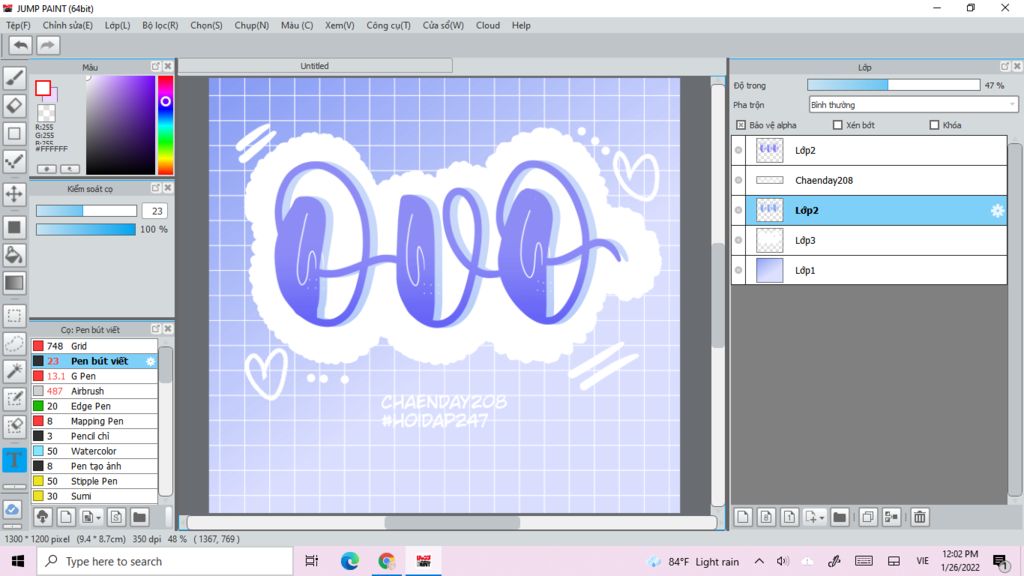Select Edge Pen brush
Viewport: 1024px width, 576px height.
click(x=95, y=406)
